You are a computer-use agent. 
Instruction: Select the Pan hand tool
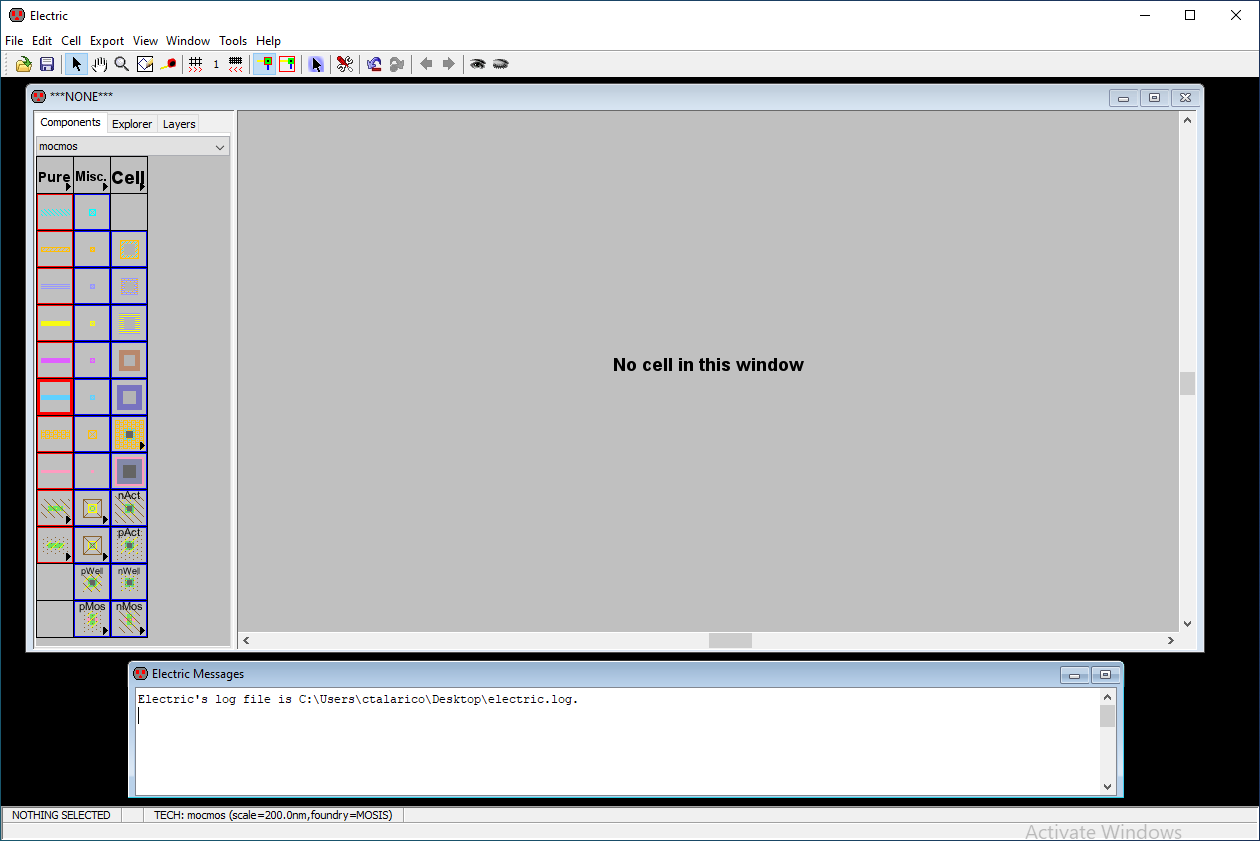pyautogui.click(x=99, y=64)
